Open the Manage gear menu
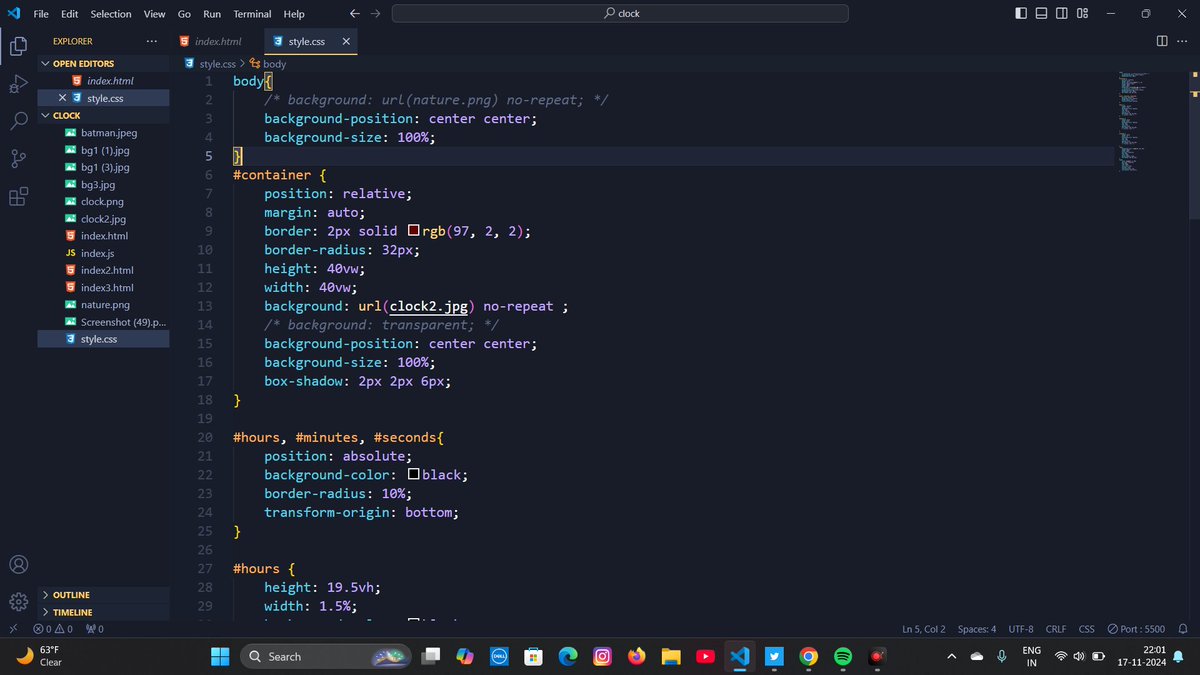 tap(18, 602)
